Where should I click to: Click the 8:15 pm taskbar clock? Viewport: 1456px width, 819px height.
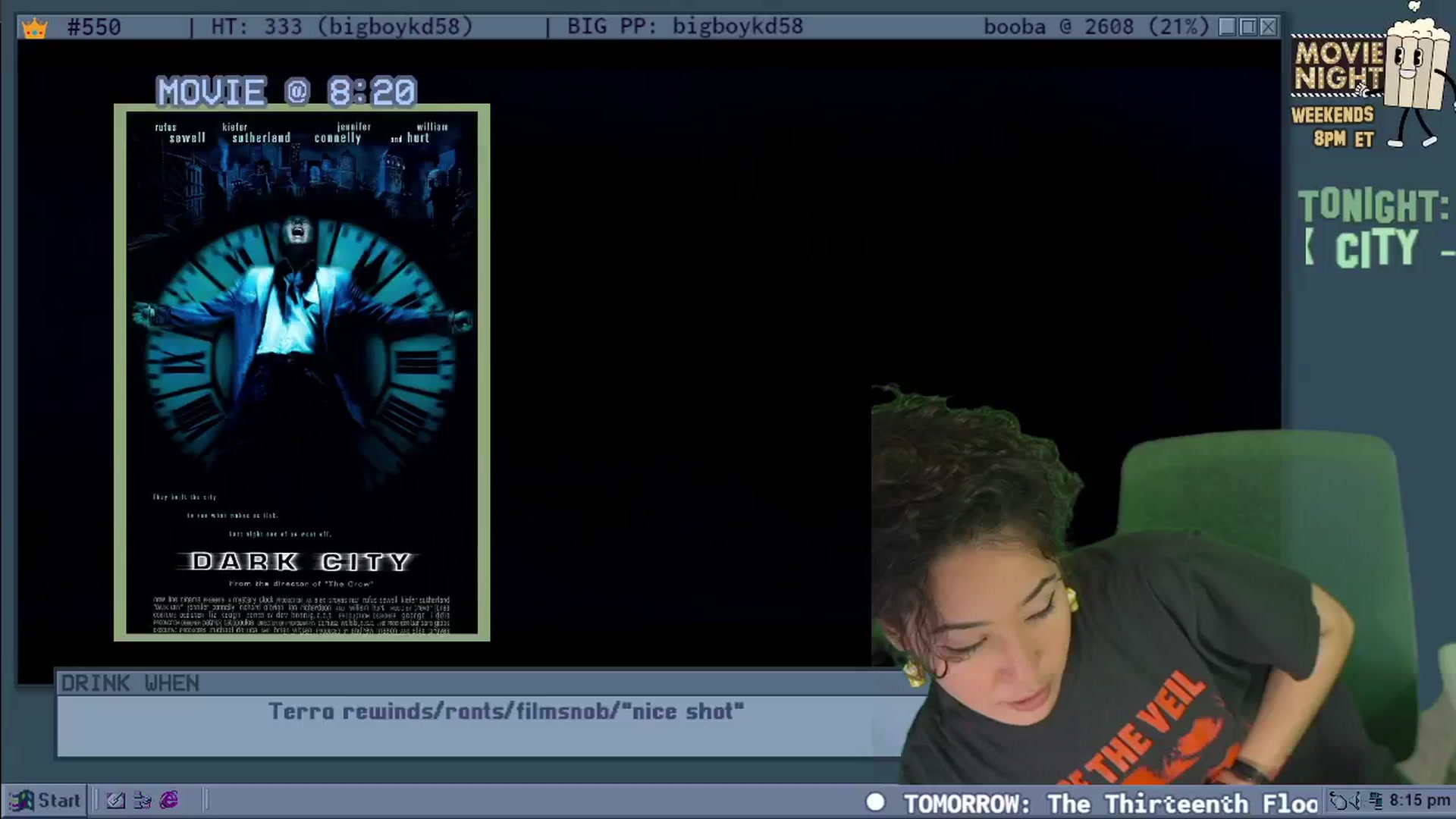(1420, 801)
